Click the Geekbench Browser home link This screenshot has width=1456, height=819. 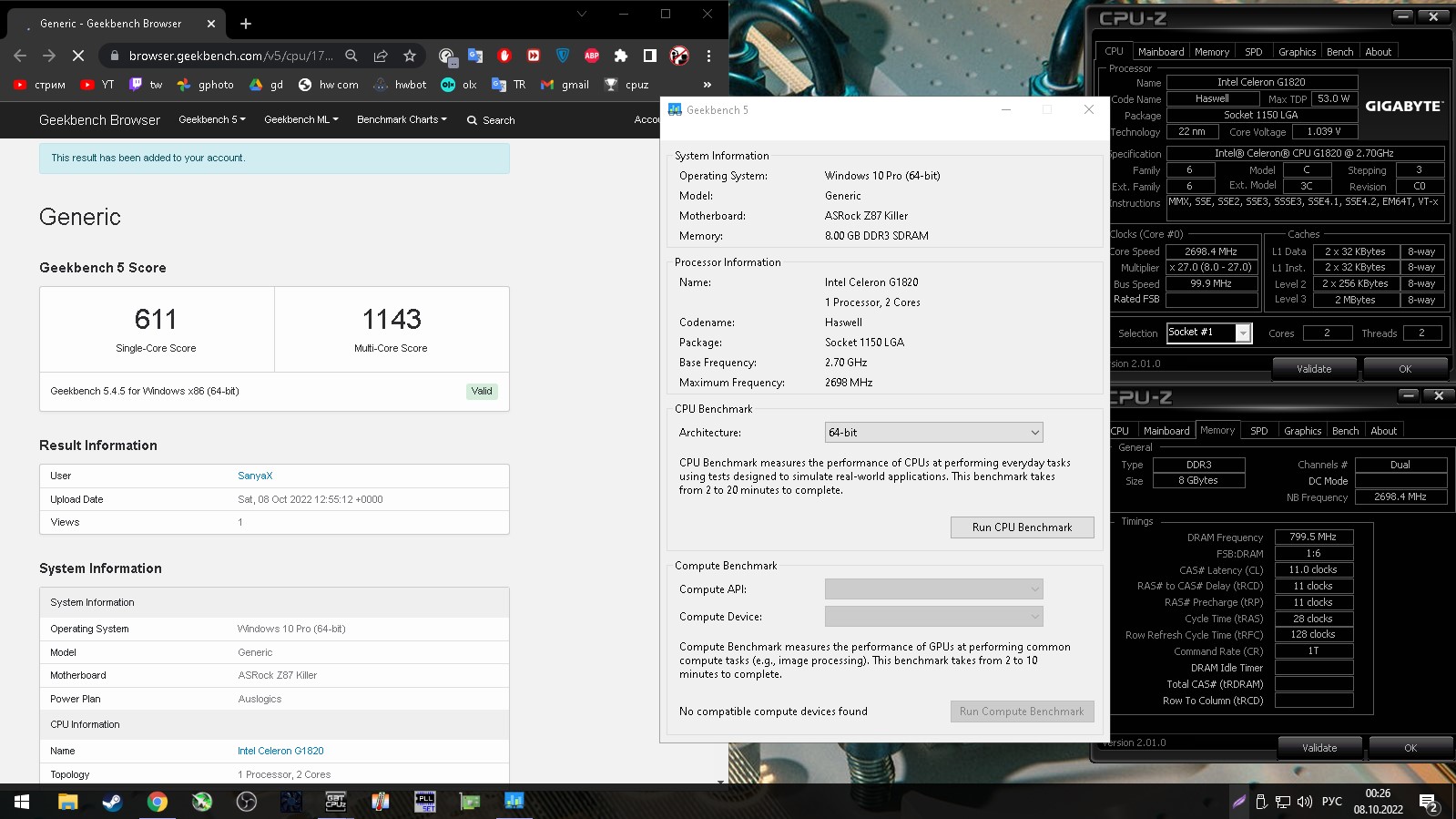click(99, 120)
